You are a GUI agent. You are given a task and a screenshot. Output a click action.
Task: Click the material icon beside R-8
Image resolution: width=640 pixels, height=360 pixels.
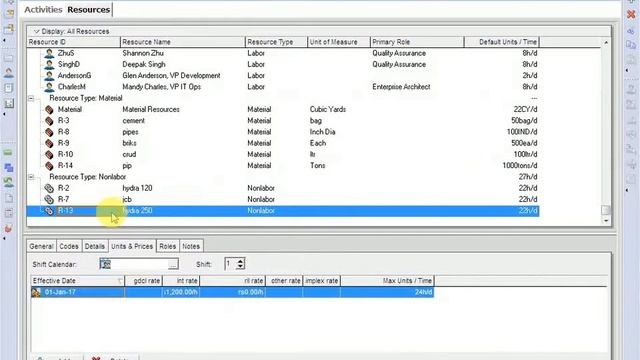click(x=49, y=132)
